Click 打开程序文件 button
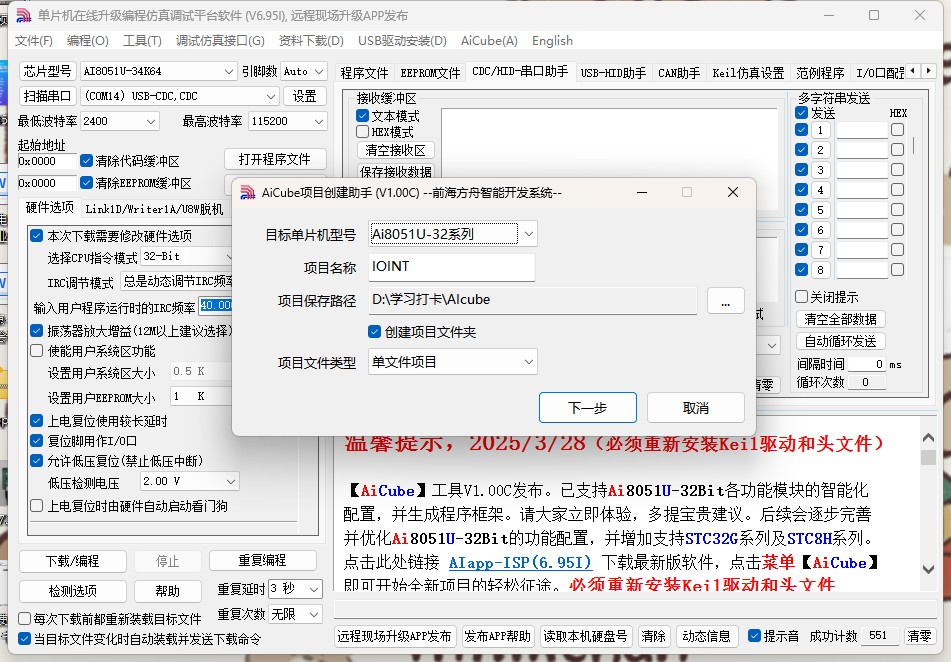The width and height of the screenshot is (951, 662). point(275,159)
